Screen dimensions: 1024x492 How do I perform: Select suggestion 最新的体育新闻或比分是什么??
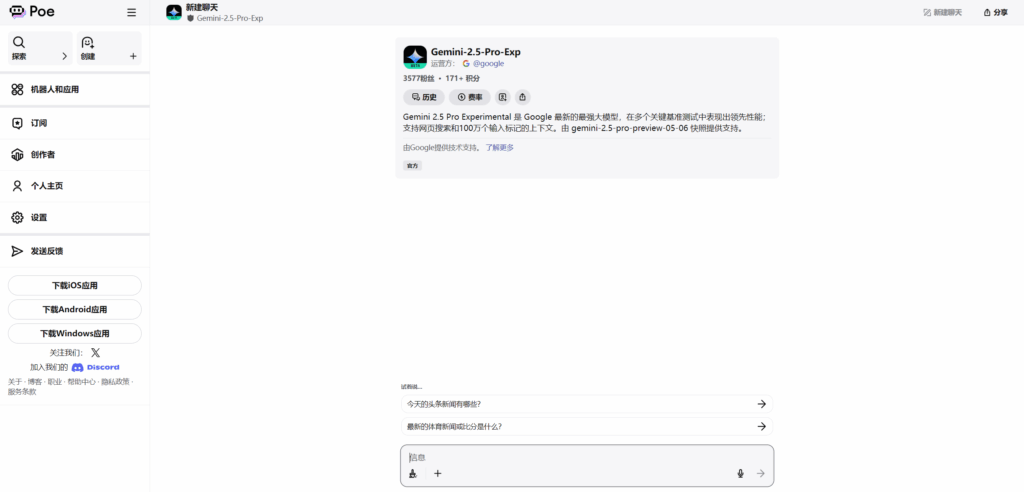(586, 427)
